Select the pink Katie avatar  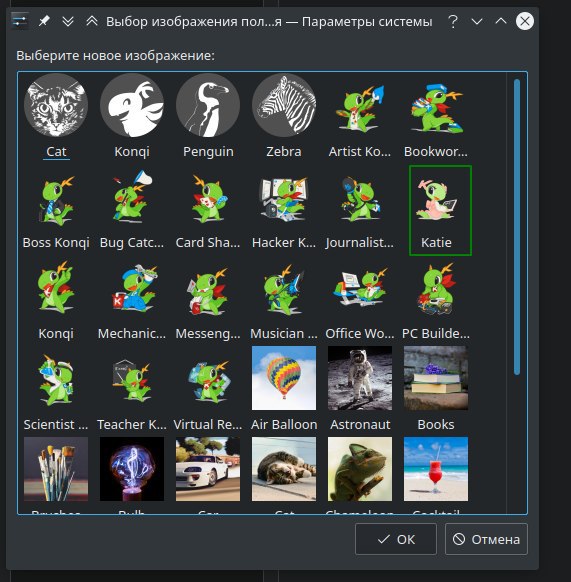click(x=436, y=200)
